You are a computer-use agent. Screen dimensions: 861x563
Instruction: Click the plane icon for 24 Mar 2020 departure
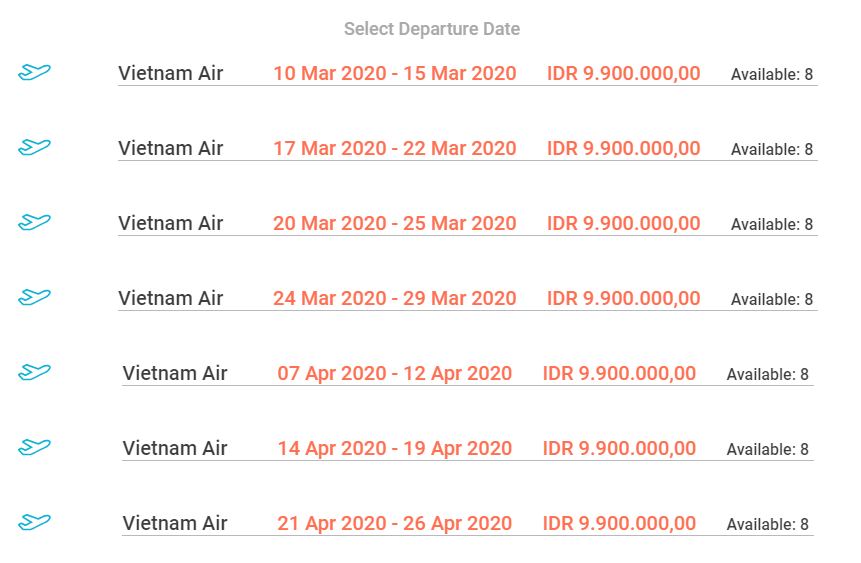(34, 297)
